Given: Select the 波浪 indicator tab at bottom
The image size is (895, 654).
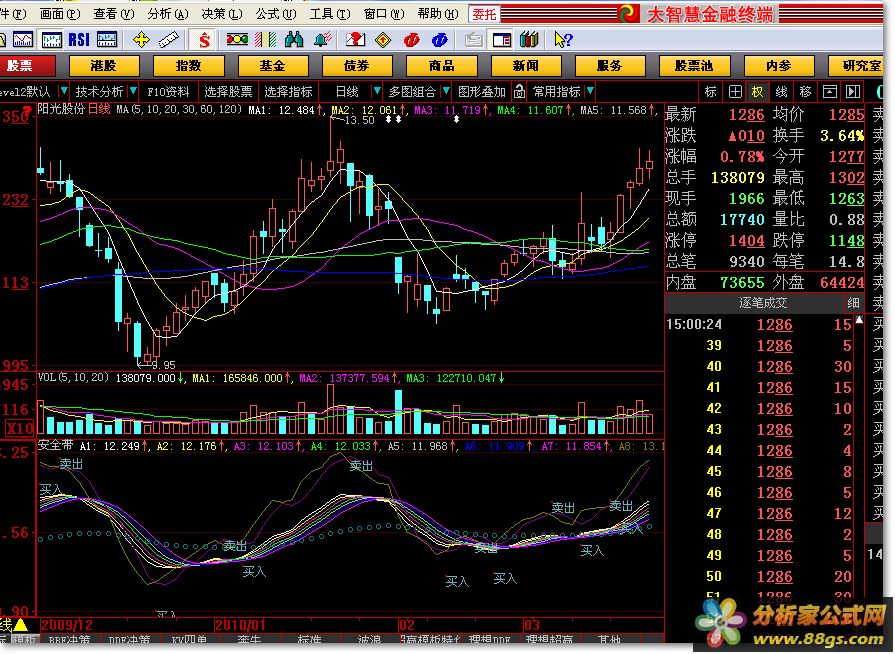Looking at the screenshot, I should pyautogui.click(x=369, y=640).
